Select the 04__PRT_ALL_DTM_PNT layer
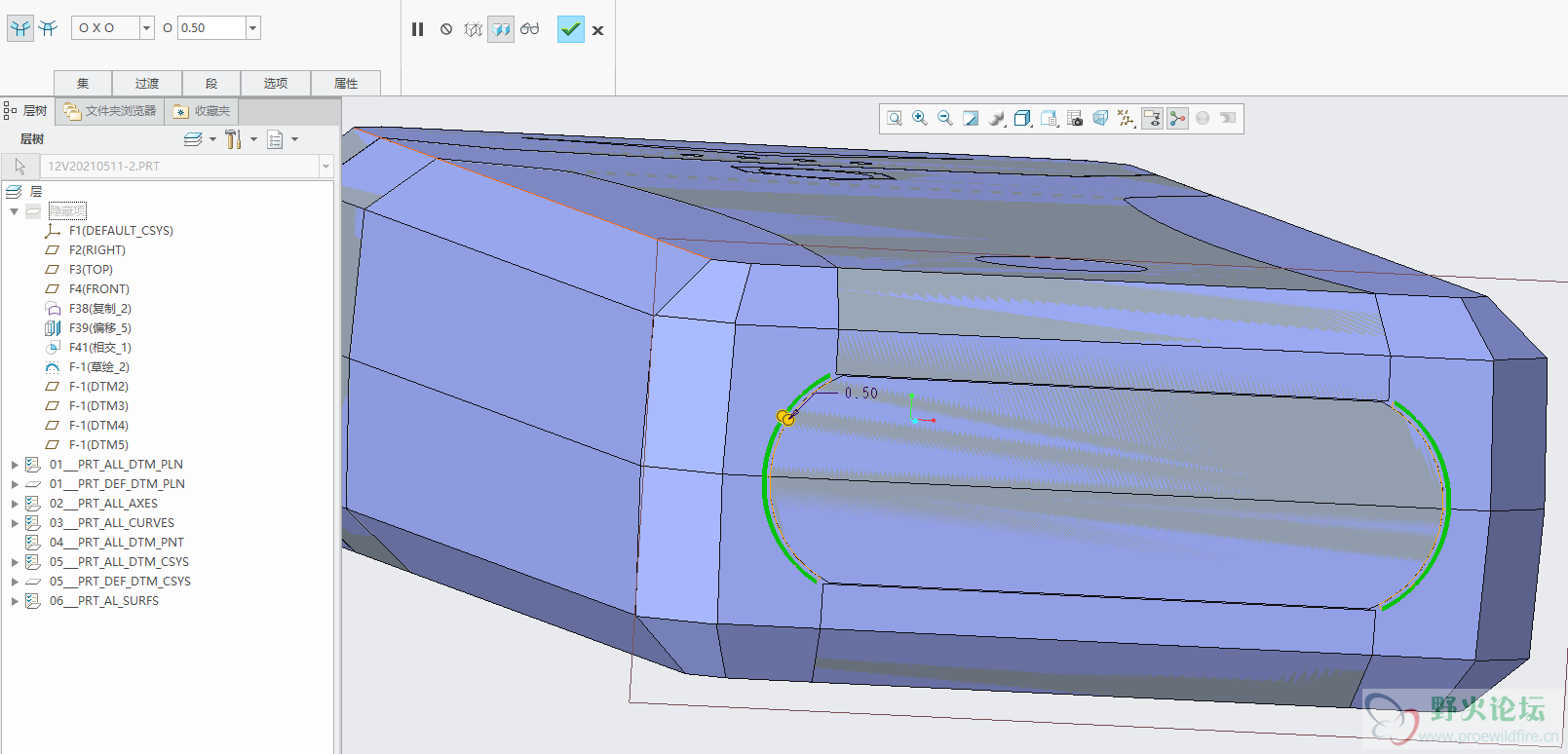The image size is (1568, 754). 116,543
